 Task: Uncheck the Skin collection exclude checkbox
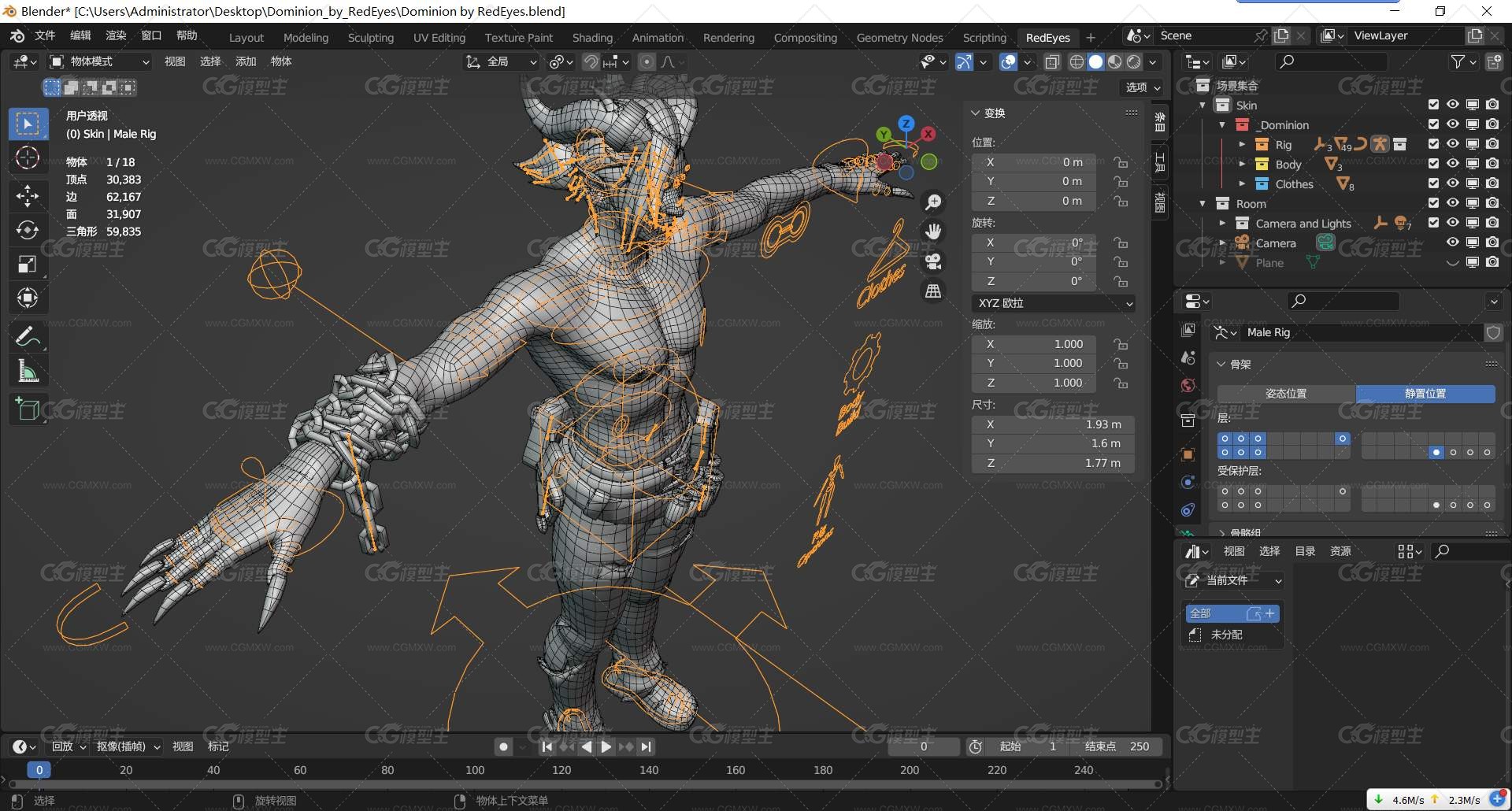(x=1433, y=105)
